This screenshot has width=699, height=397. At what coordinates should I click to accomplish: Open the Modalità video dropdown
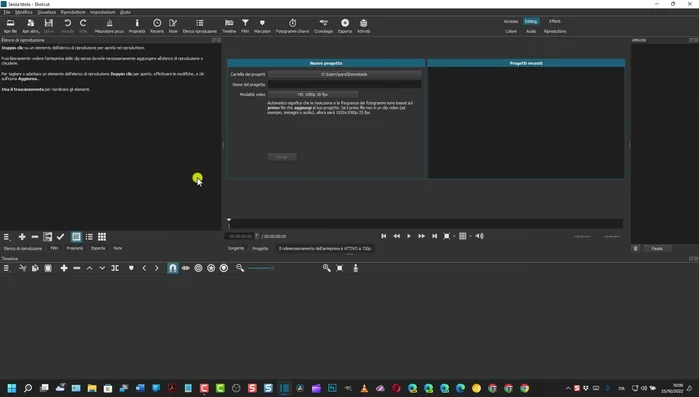pyautogui.click(x=312, y=94)
